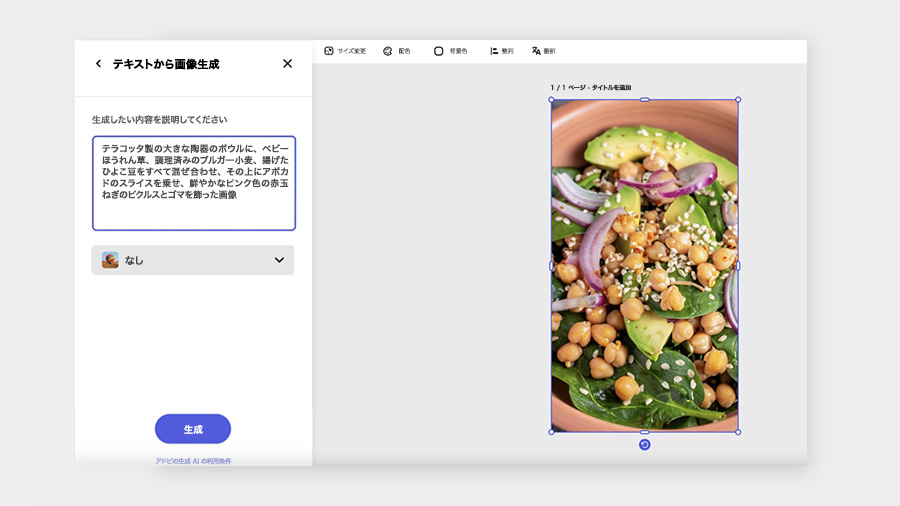Open the 背景色 background color tool
Screen dimensions: 900x506
coord(451,51)
